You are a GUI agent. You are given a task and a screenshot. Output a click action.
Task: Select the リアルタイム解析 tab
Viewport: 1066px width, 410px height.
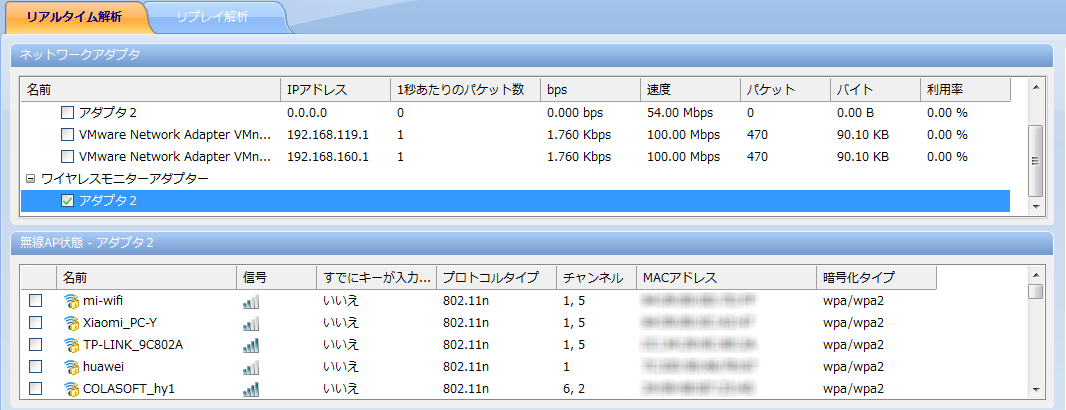74,17
